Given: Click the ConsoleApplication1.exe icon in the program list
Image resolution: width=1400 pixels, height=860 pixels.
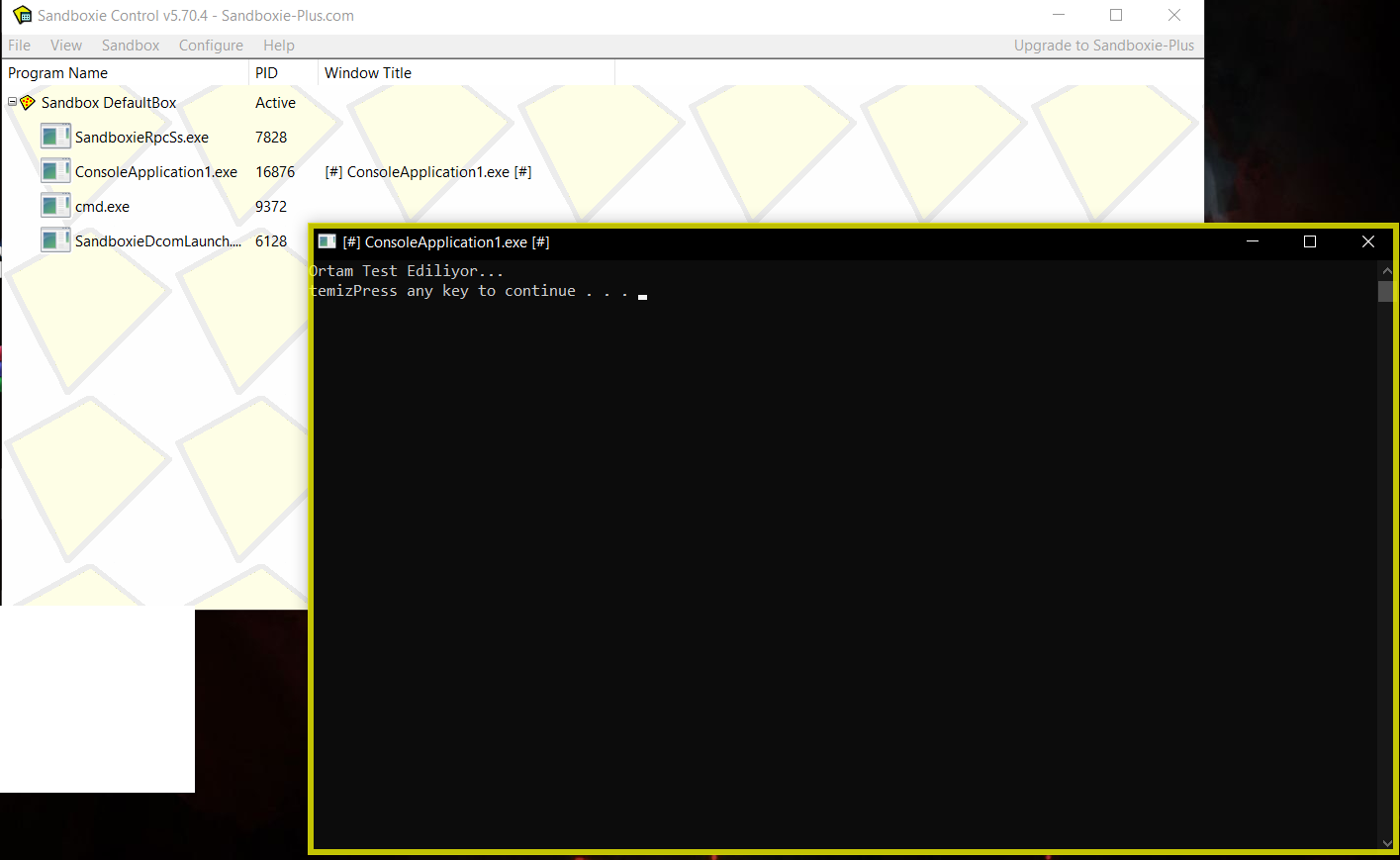Looking at the screenshot, I should 55,171.
